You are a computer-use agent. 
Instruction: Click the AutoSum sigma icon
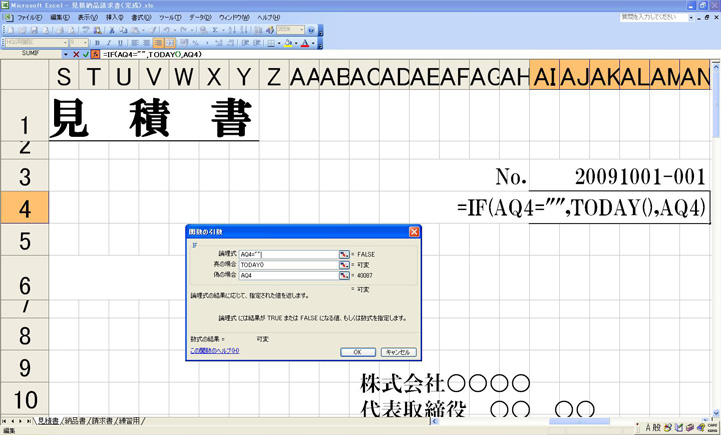tap(215, 30)
